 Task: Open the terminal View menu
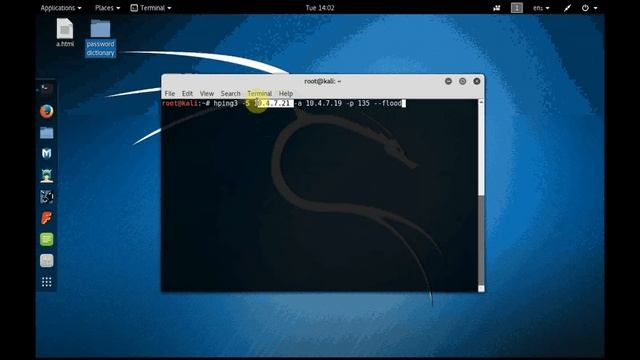pos(207,93)
